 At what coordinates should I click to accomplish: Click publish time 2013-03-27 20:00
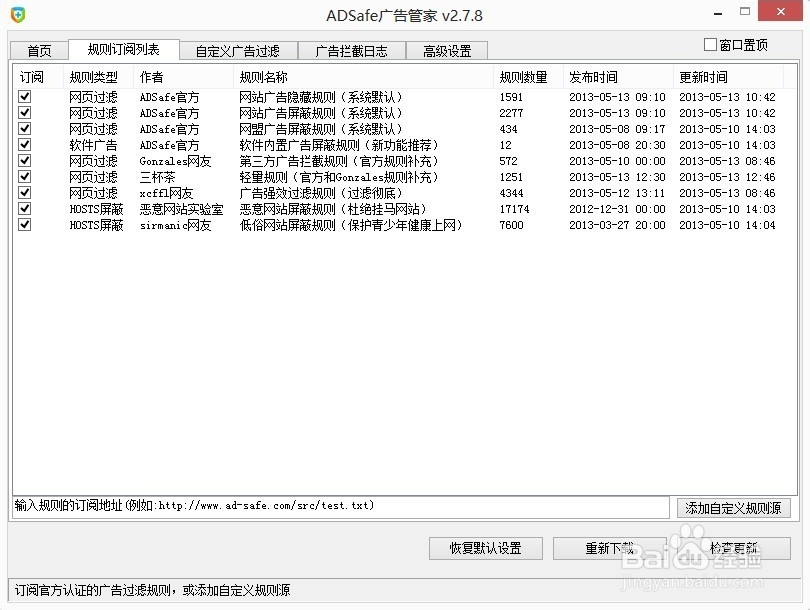click(x=617, y=225)
